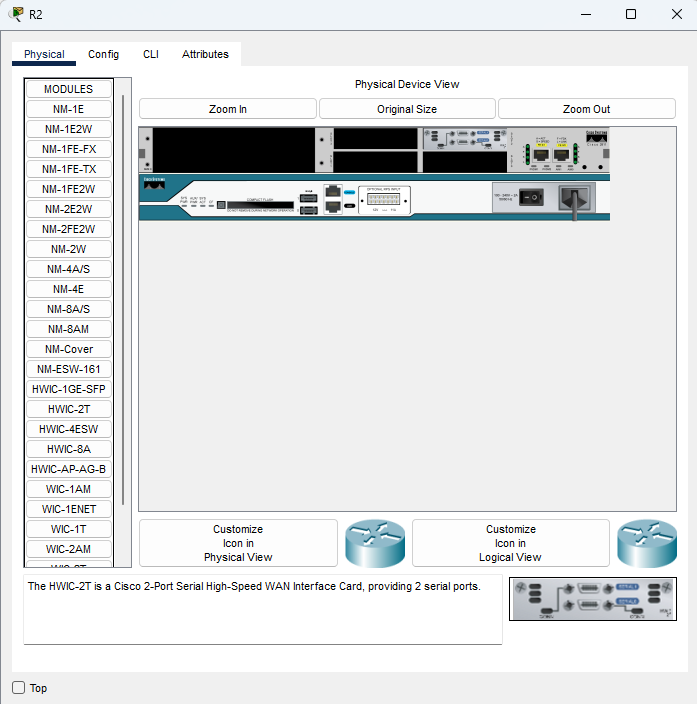Image resolution: width=697 pixels, height=704 pixels.
Task: Click the installed HWIC-2T card on router
Action: (465, 139)
